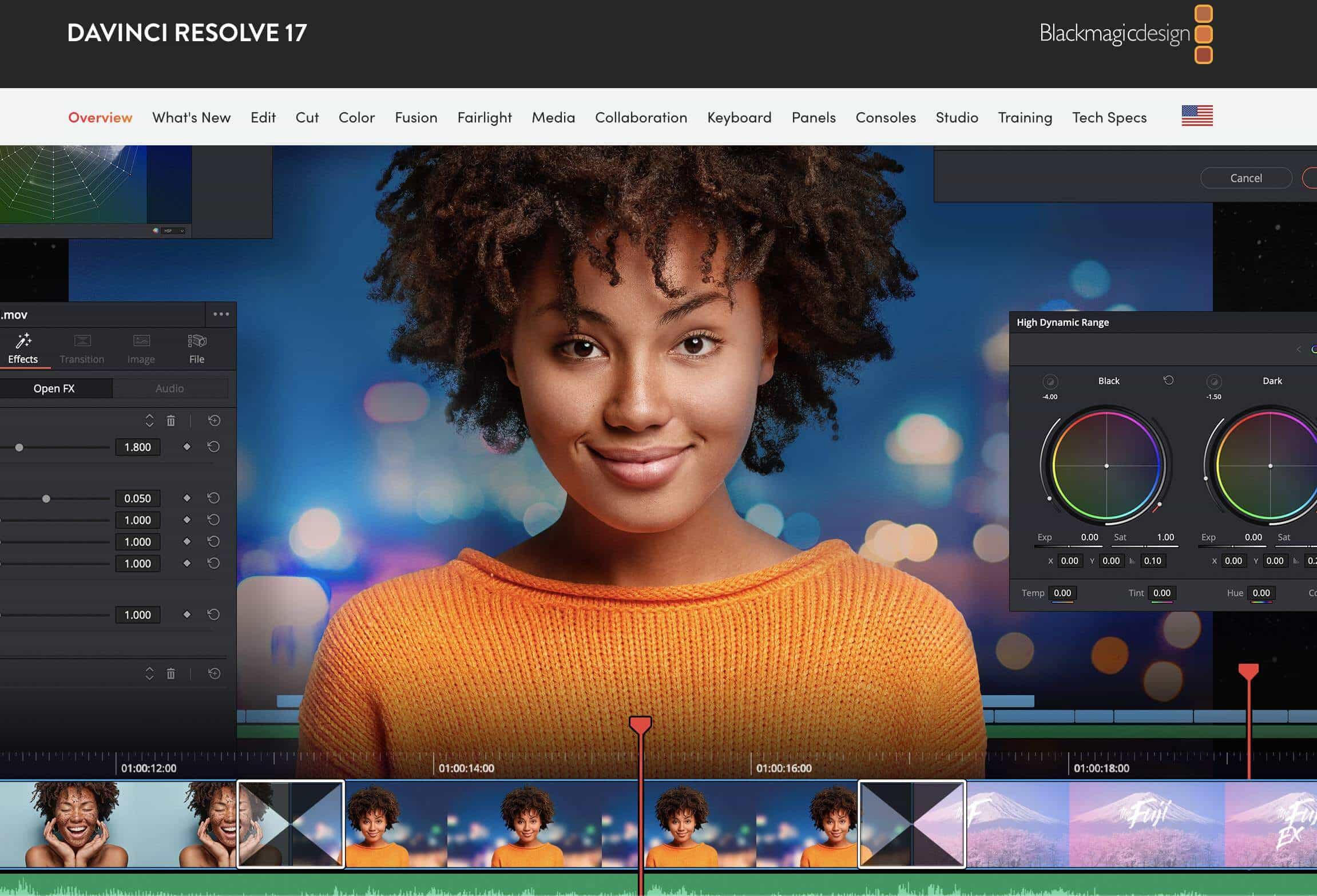
Task: Click the Black wheel Exp value
Action: point(1089,537)
